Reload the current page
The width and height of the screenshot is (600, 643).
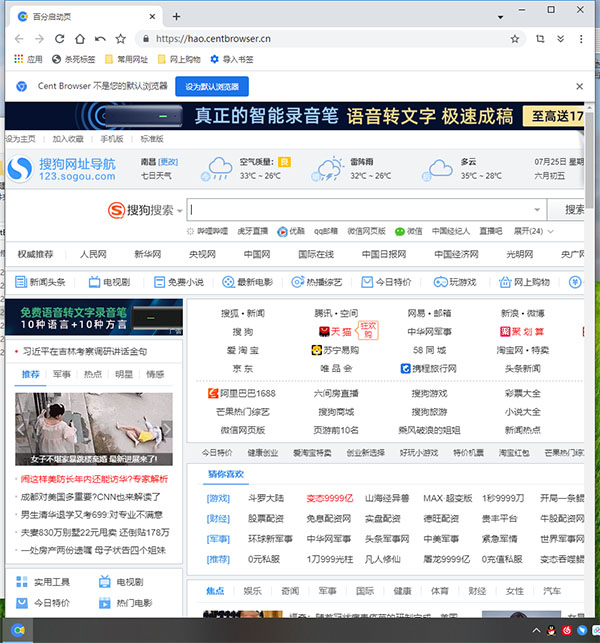click(x=59, y=39)
